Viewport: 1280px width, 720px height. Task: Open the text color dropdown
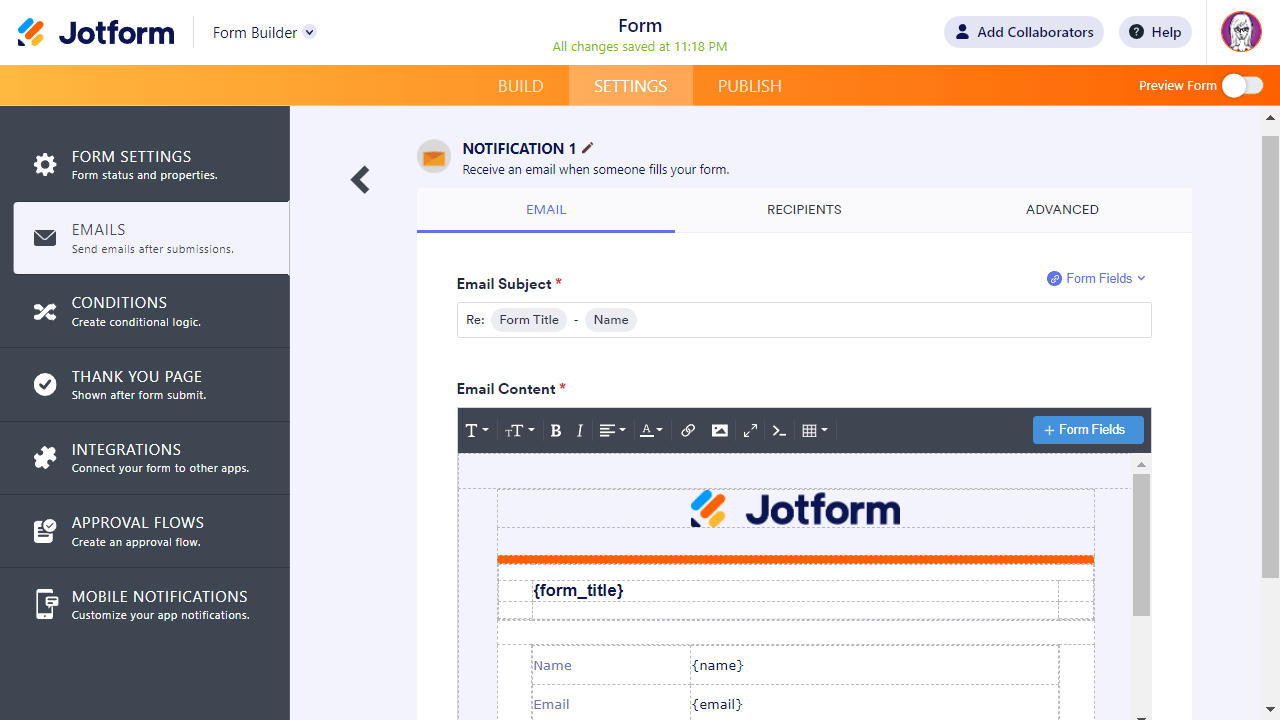click(x=651, y=431)
